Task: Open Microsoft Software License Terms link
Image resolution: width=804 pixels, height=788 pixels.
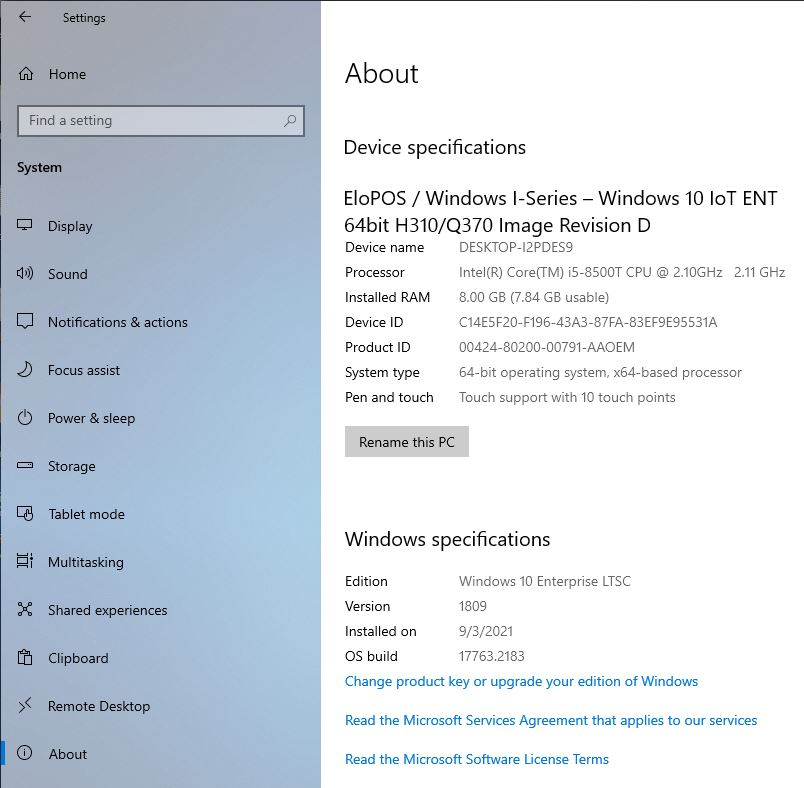Action: (x=476, y=759)
